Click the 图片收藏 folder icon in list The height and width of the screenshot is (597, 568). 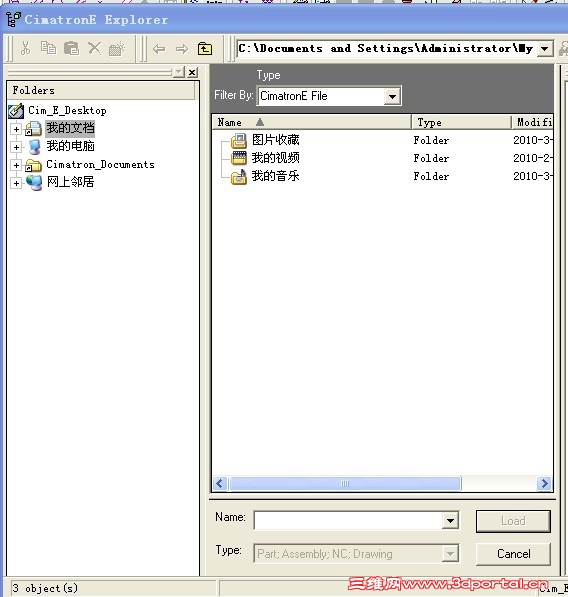239,141
